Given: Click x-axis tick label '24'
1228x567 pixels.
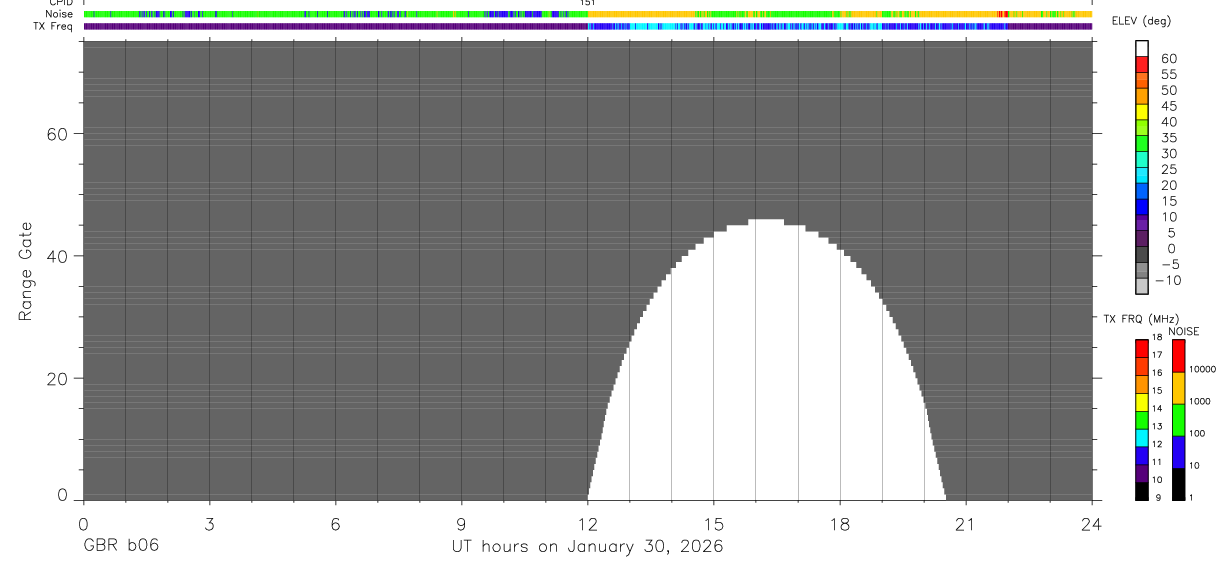Looking at the screenshot, I should tap(1092, 524).
